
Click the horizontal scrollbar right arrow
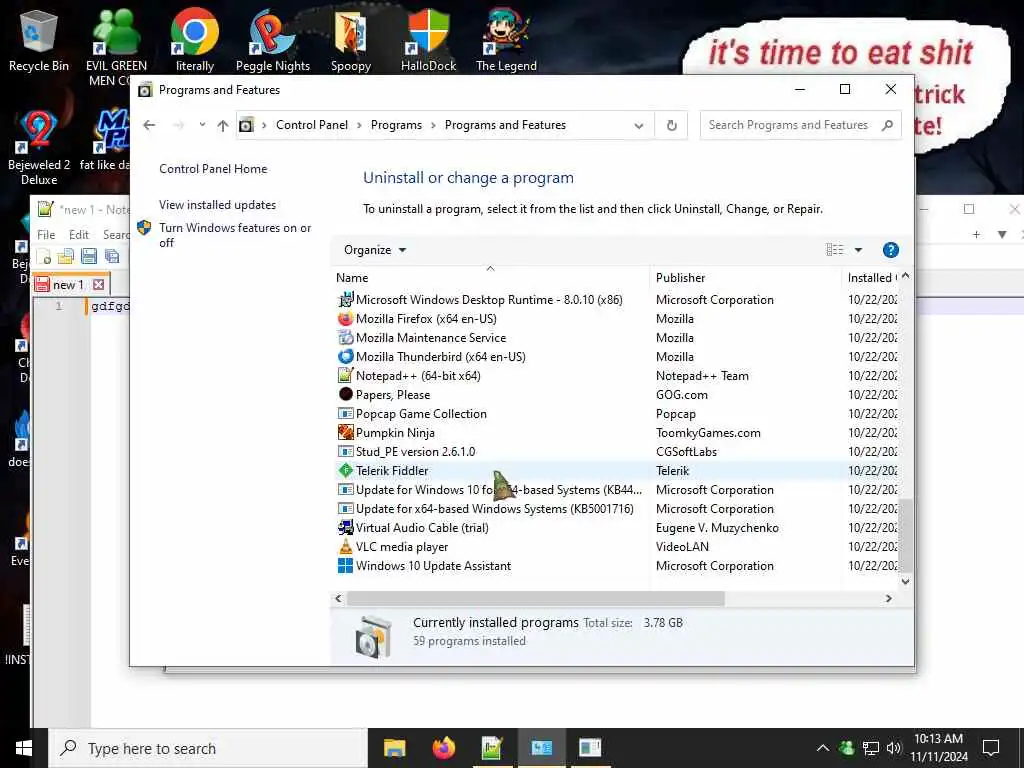[x=888, y=598]
